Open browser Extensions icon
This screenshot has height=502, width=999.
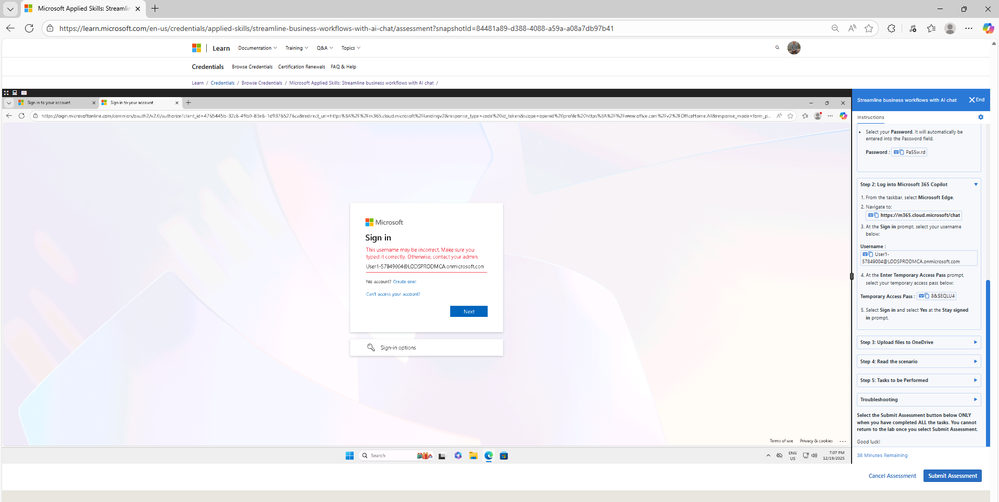click(x=891, y=28)
